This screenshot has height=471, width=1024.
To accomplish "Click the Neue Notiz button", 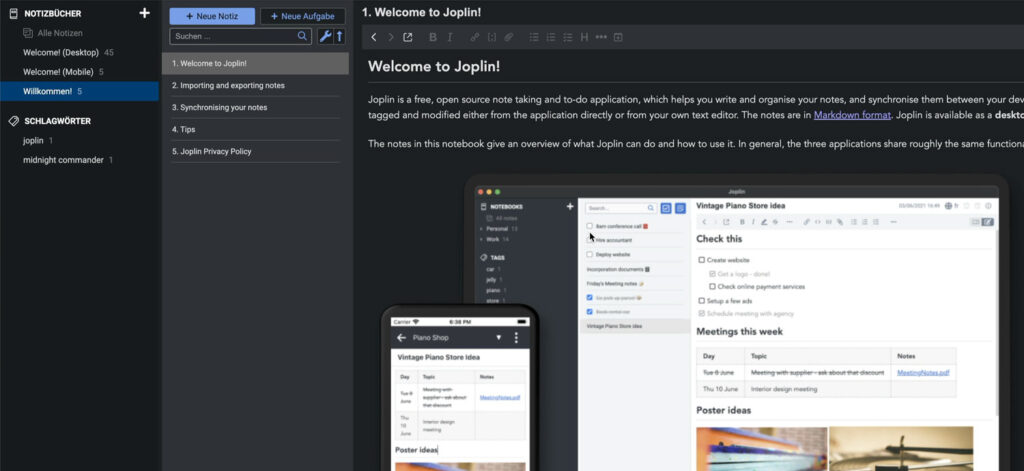I will click(212, 16).
